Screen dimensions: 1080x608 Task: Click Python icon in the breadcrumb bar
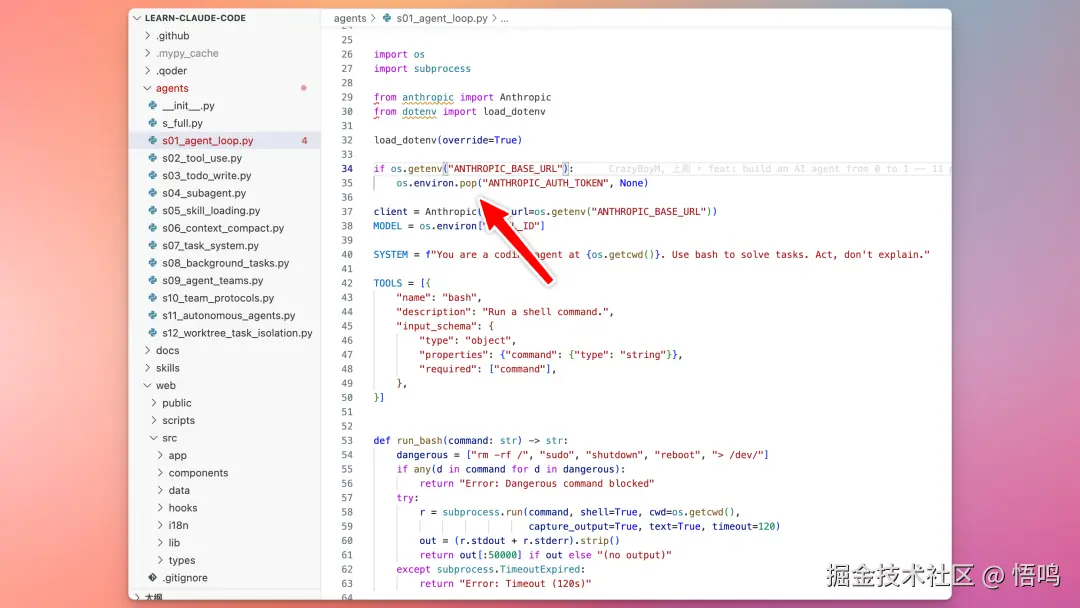click(387, 19)
